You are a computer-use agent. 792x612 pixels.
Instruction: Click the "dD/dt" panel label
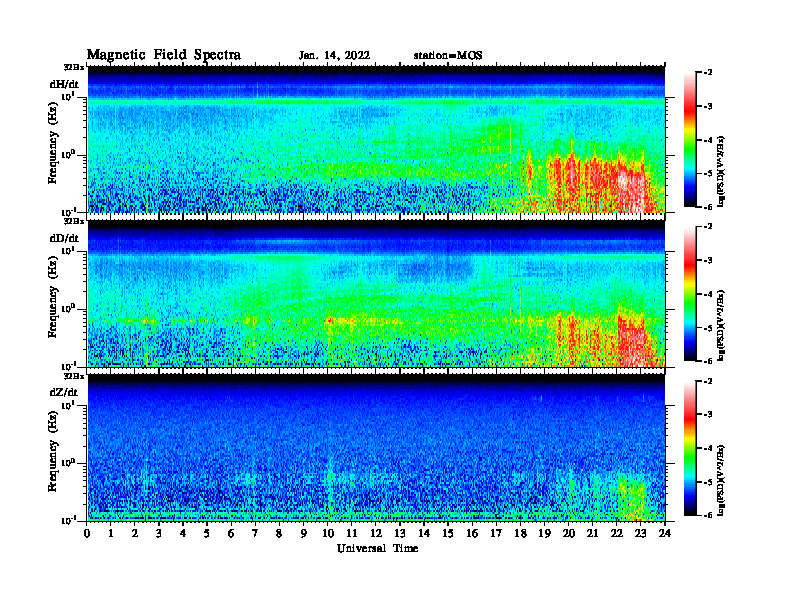click(x=64, y=238)
